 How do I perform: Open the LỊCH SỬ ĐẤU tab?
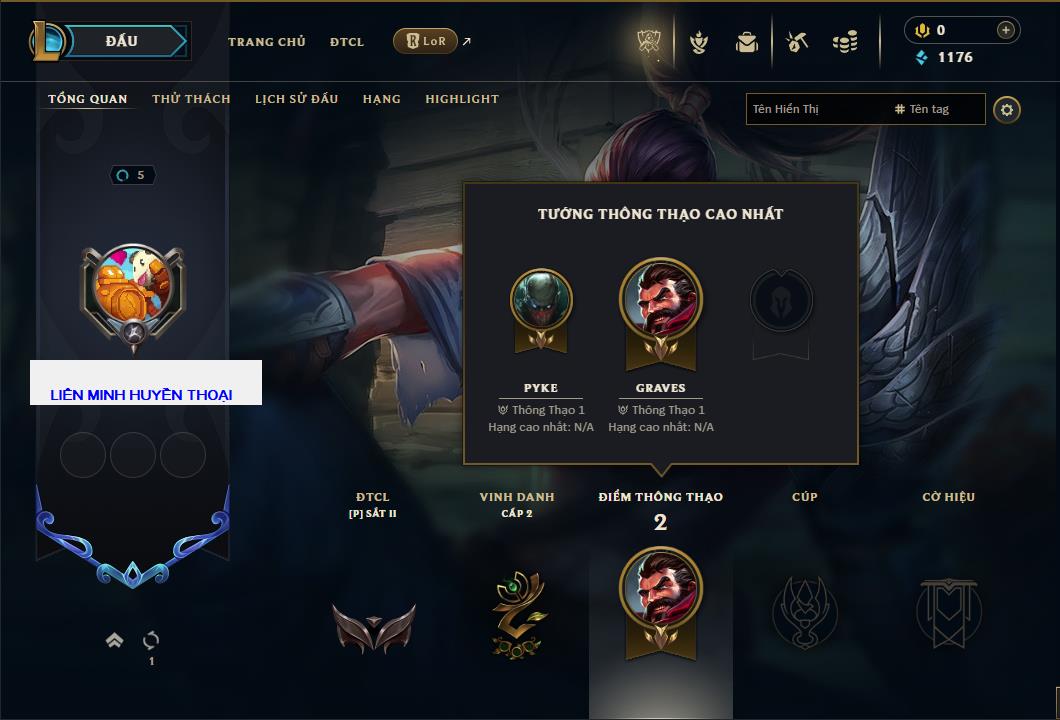(x=296, y=99)
